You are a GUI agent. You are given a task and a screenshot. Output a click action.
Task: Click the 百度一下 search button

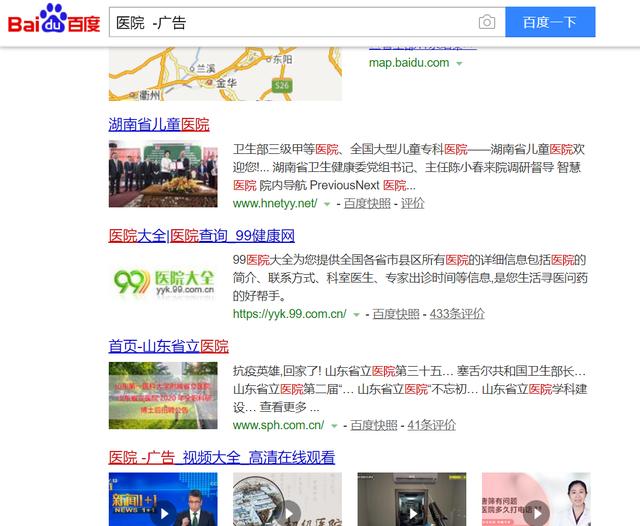click(550, 22)
